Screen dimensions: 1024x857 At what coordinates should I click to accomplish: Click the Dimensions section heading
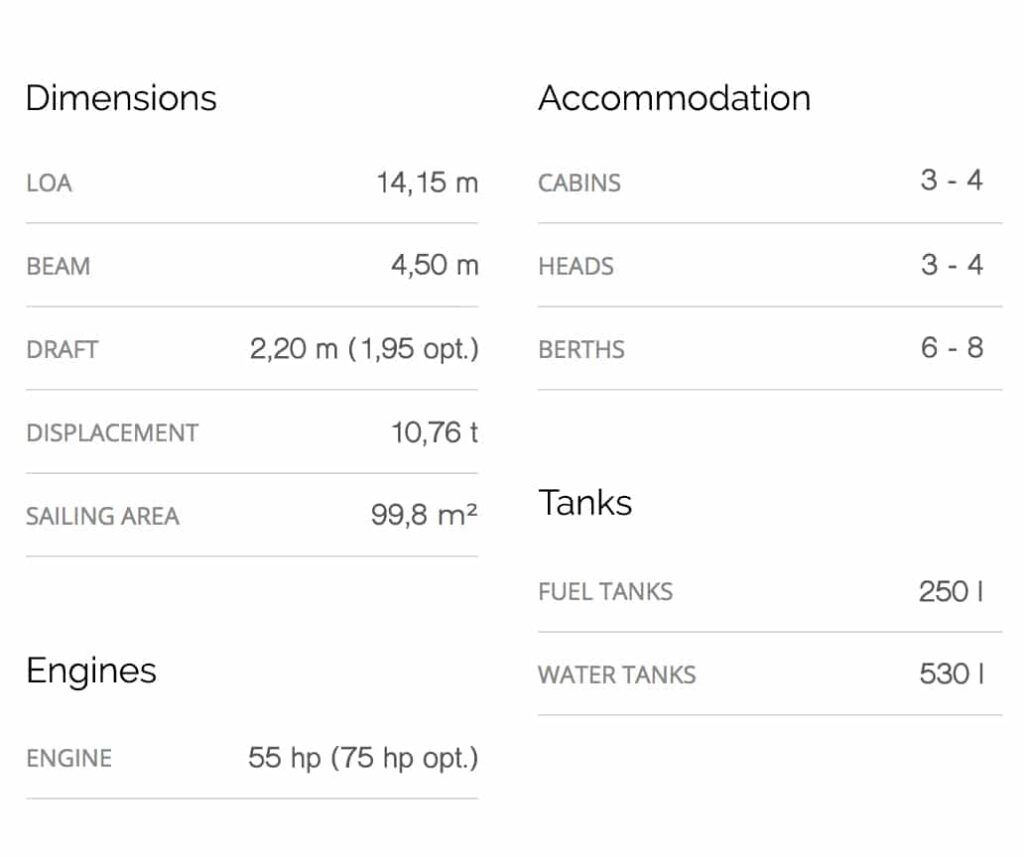point(121,98)
